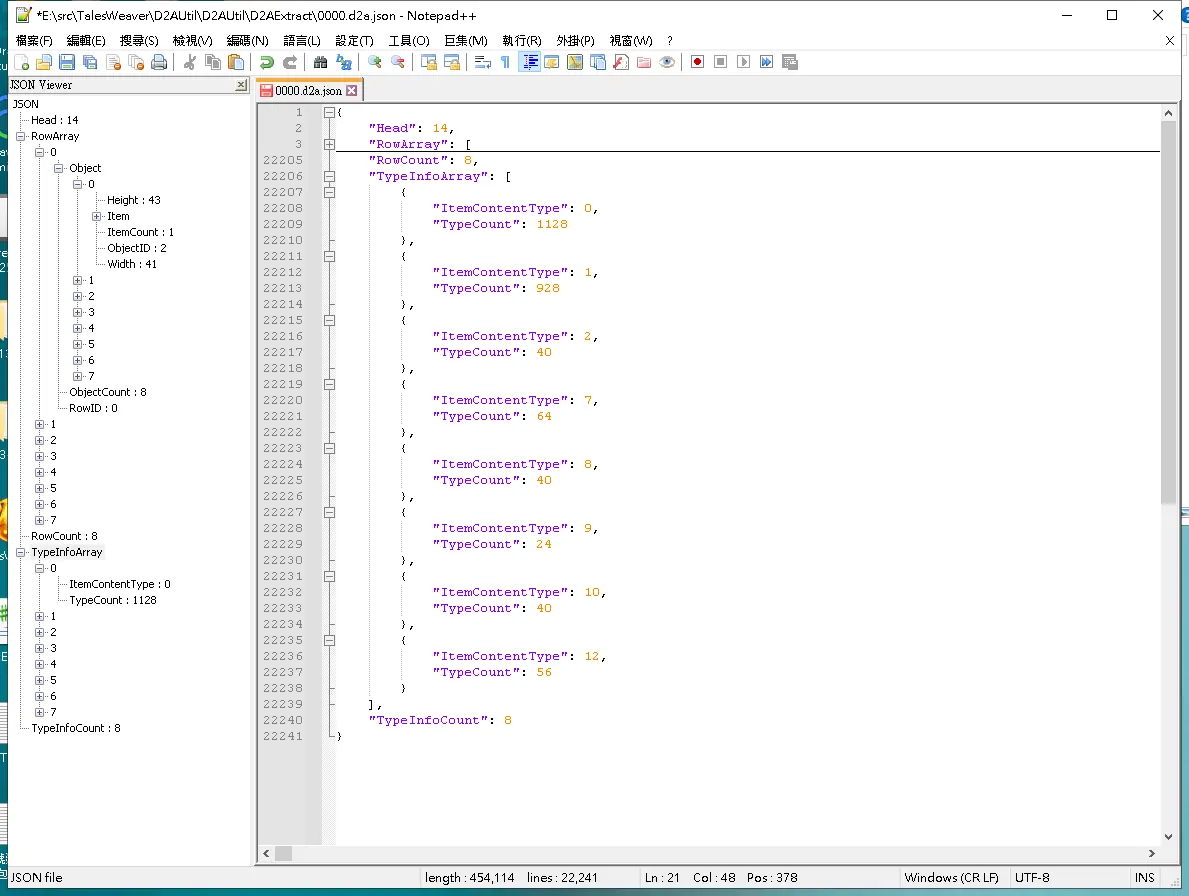Image resolution: width=1189 pixels, height=896 pixels.
Task: Toggle file monitoring eye icon
Action: [x=667, y=62]
